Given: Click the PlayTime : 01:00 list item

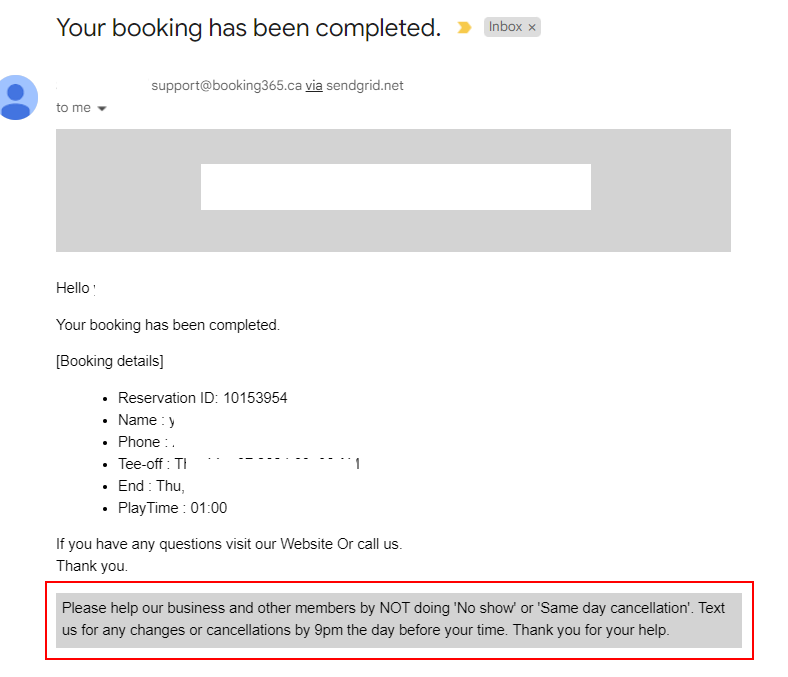Looking at the screenshot, I should (x=172, y=508).
